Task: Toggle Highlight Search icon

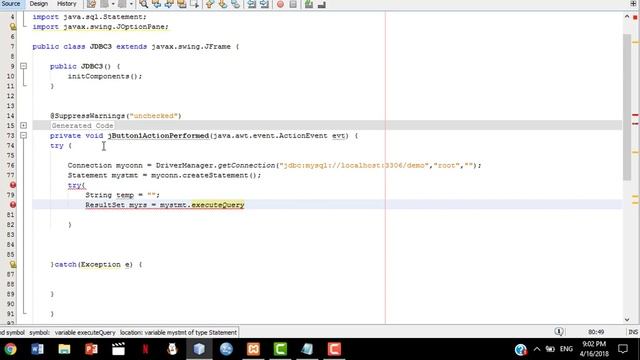Action: coord(182,4)
